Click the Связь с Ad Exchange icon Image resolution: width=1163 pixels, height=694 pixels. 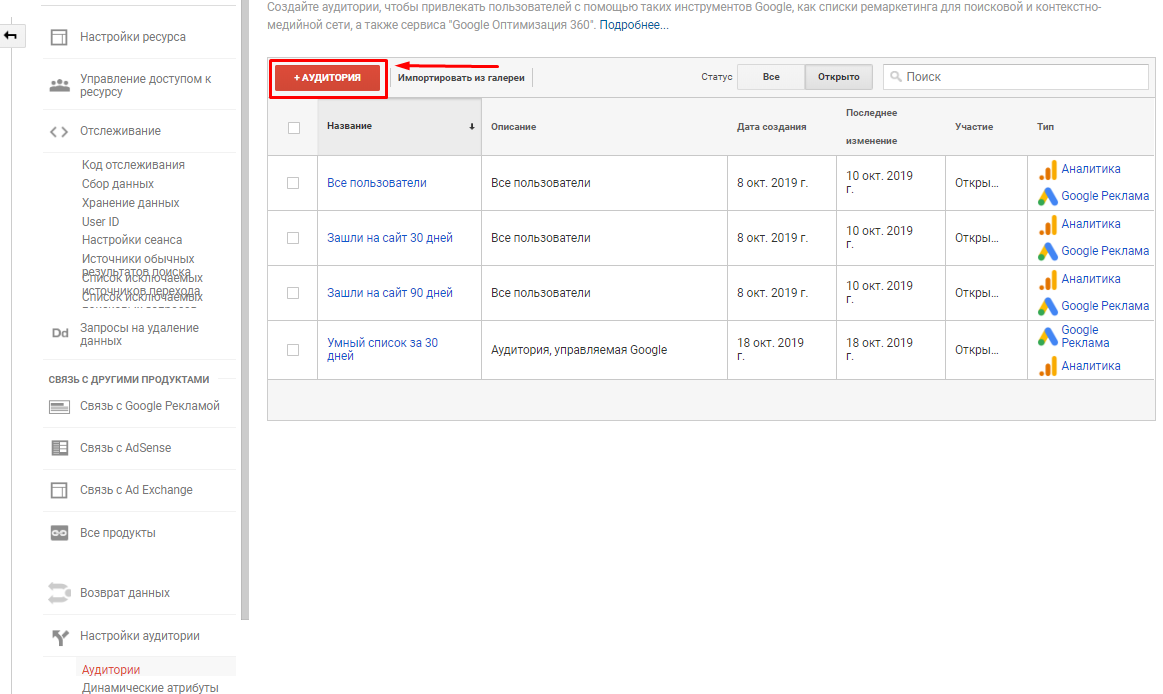[59, 491]
